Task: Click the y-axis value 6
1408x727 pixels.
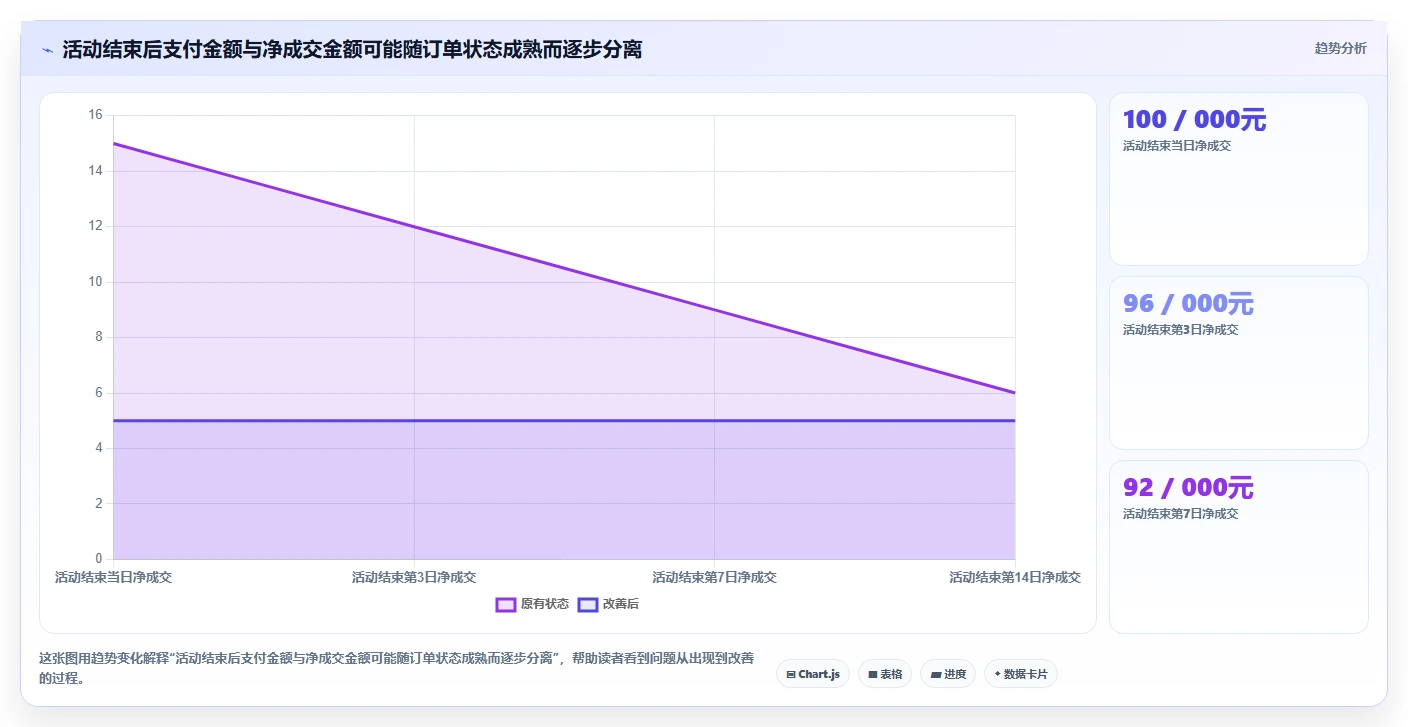Action: (99, 393)
